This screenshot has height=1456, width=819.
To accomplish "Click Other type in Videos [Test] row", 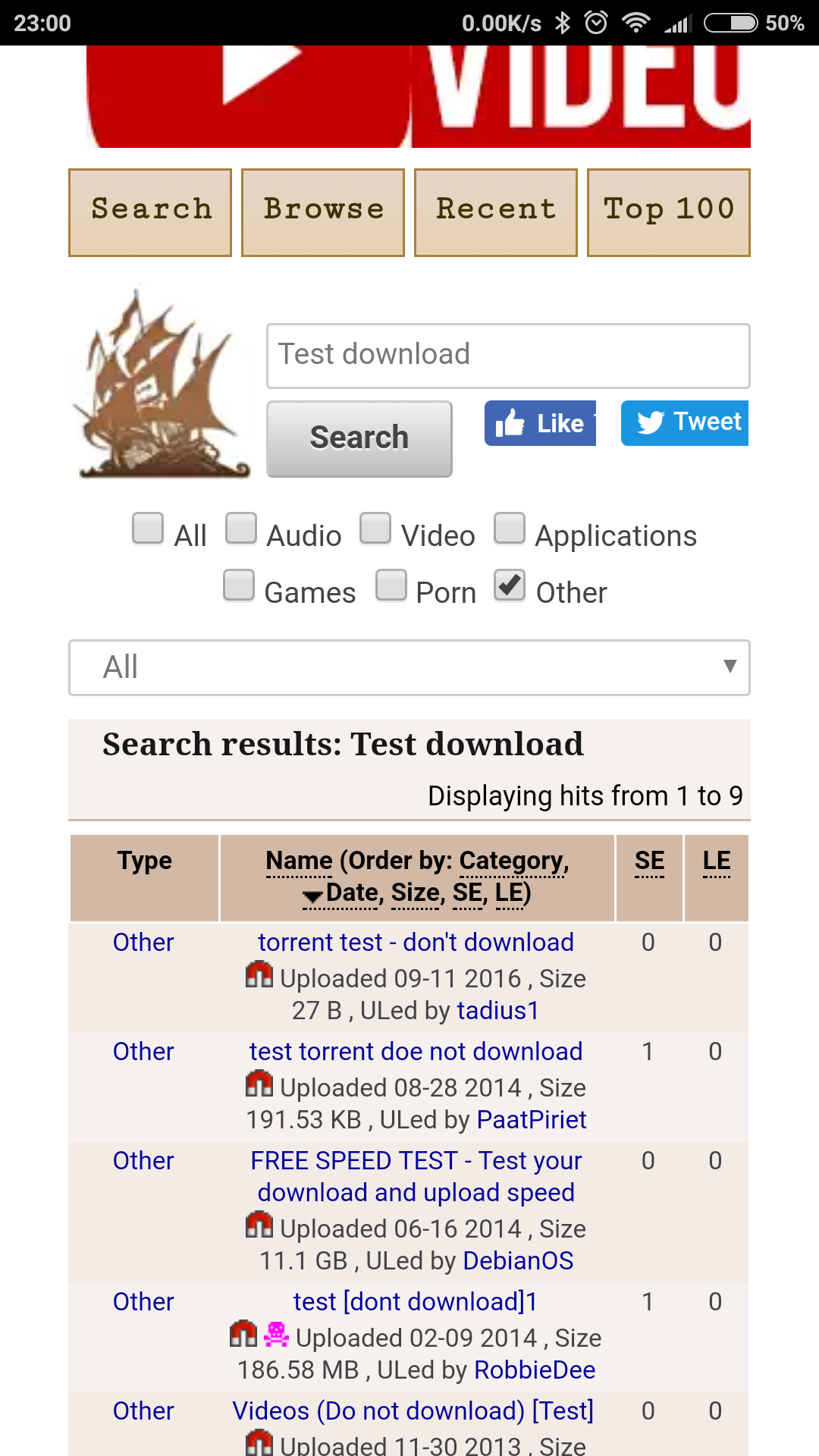I will [143, 1411].
